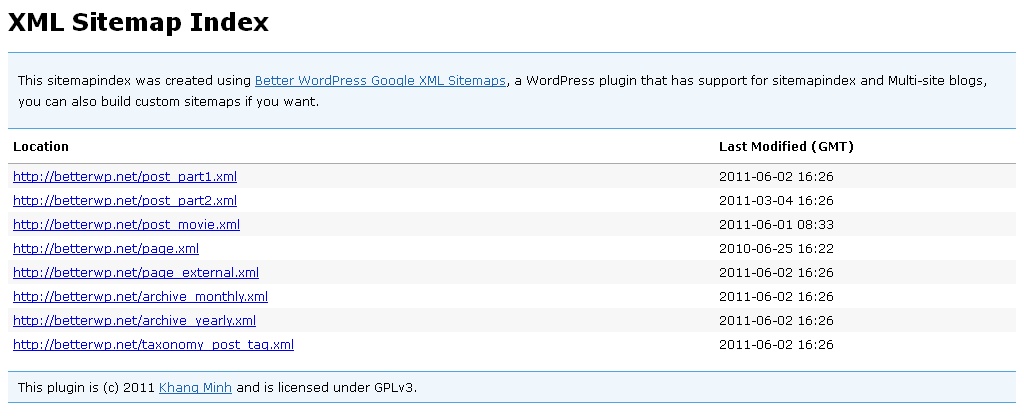
Task: Click the modified date in the taxonomy_post_tag.xml row
Action: [x=776, y=345]
